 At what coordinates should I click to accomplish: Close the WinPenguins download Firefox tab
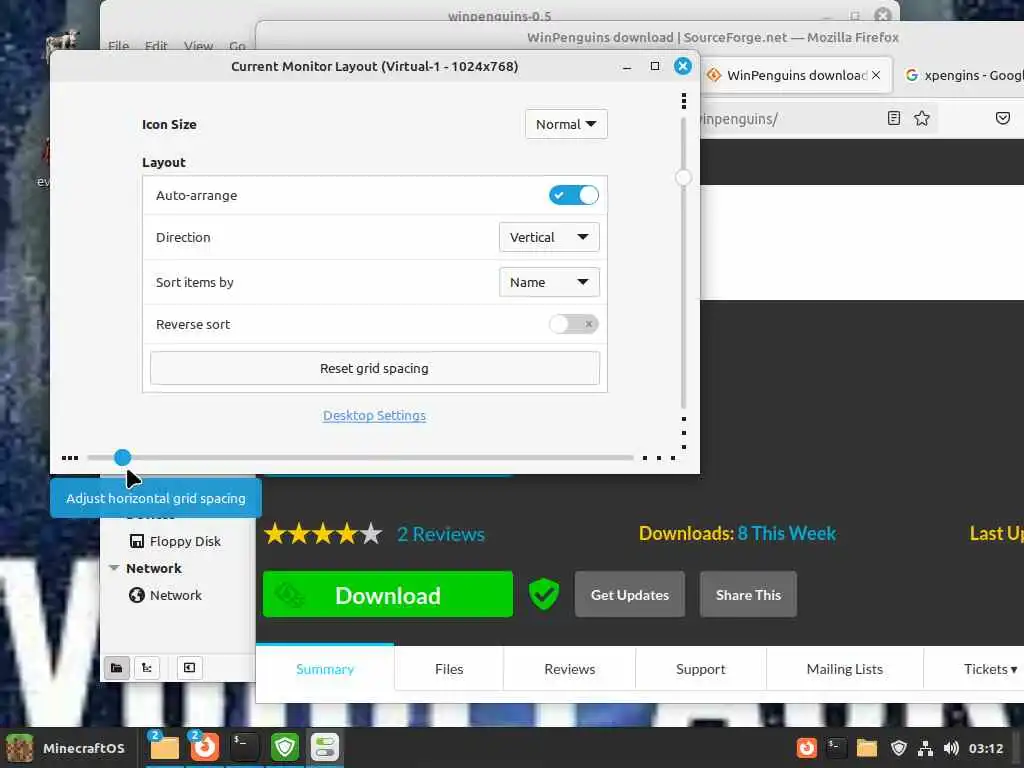coord(876,75)
